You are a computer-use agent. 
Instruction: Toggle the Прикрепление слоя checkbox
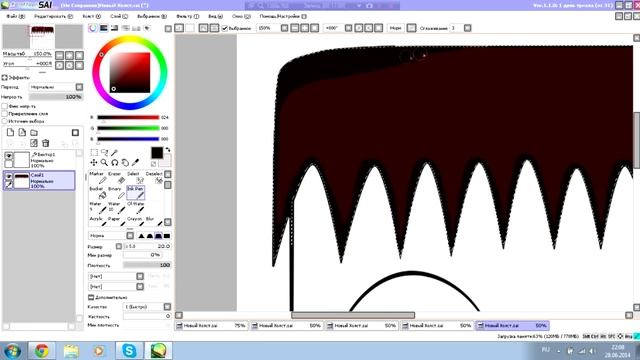point(5,113)
